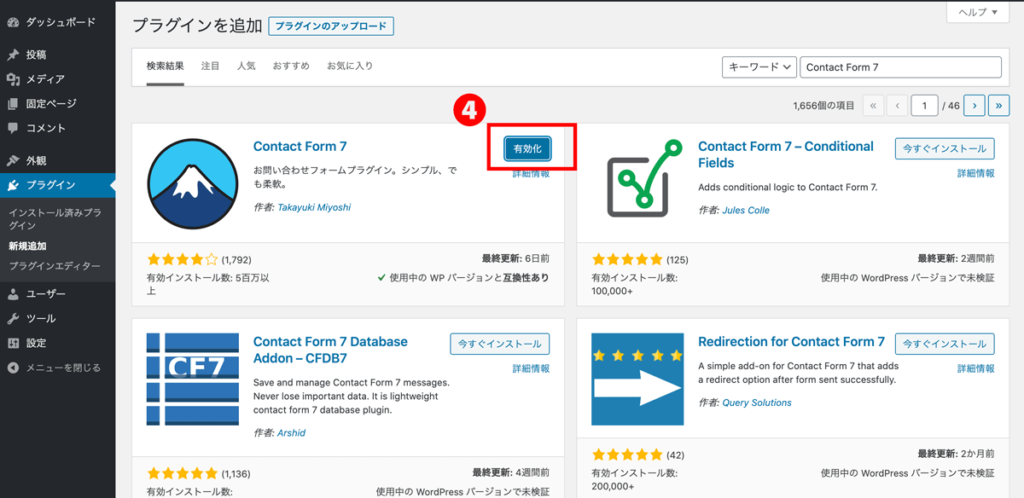
Task: Switch to the 注目 tab
Action: coord(210,67)
